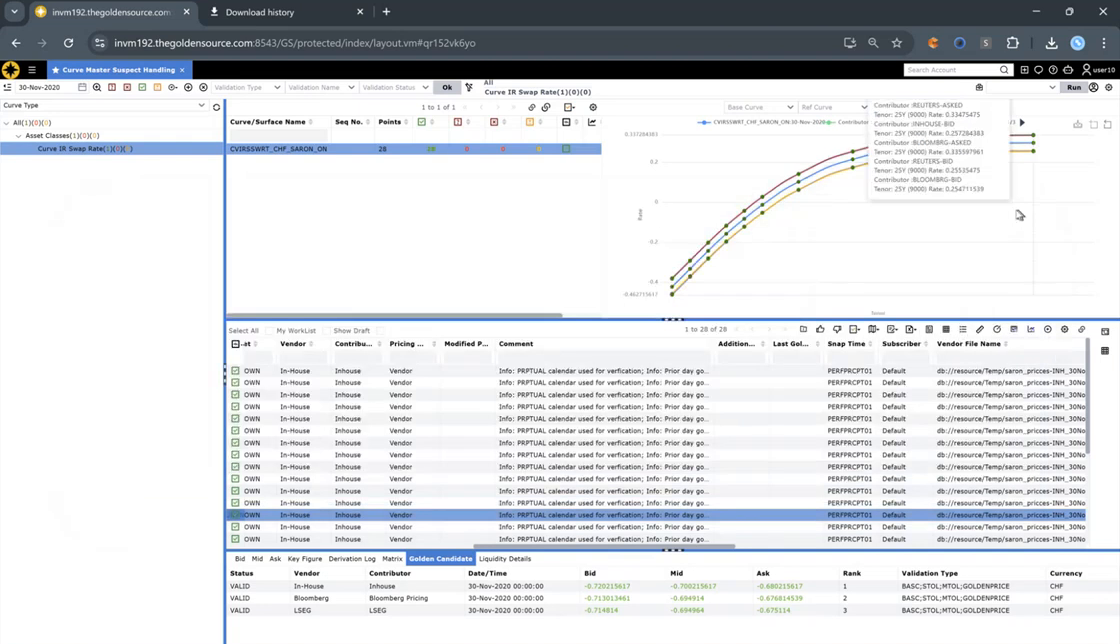1120x644 pixels.
Task: Switch to the Liquidity Details tab
Action: pos(505,559)
